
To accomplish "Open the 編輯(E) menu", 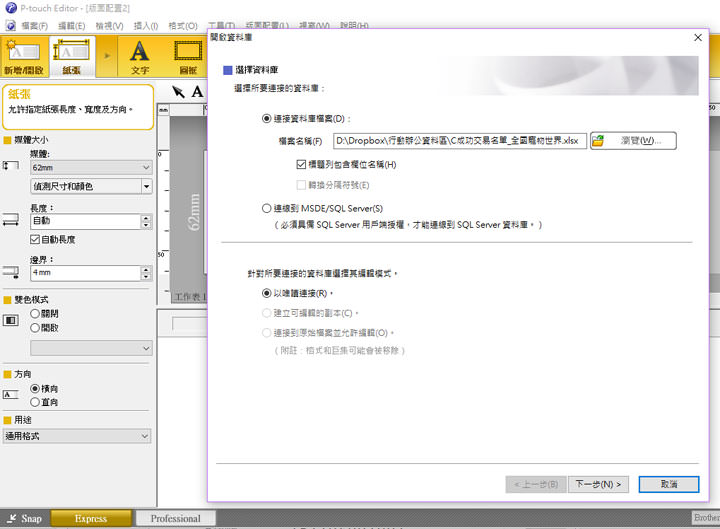I will point(72,26).
